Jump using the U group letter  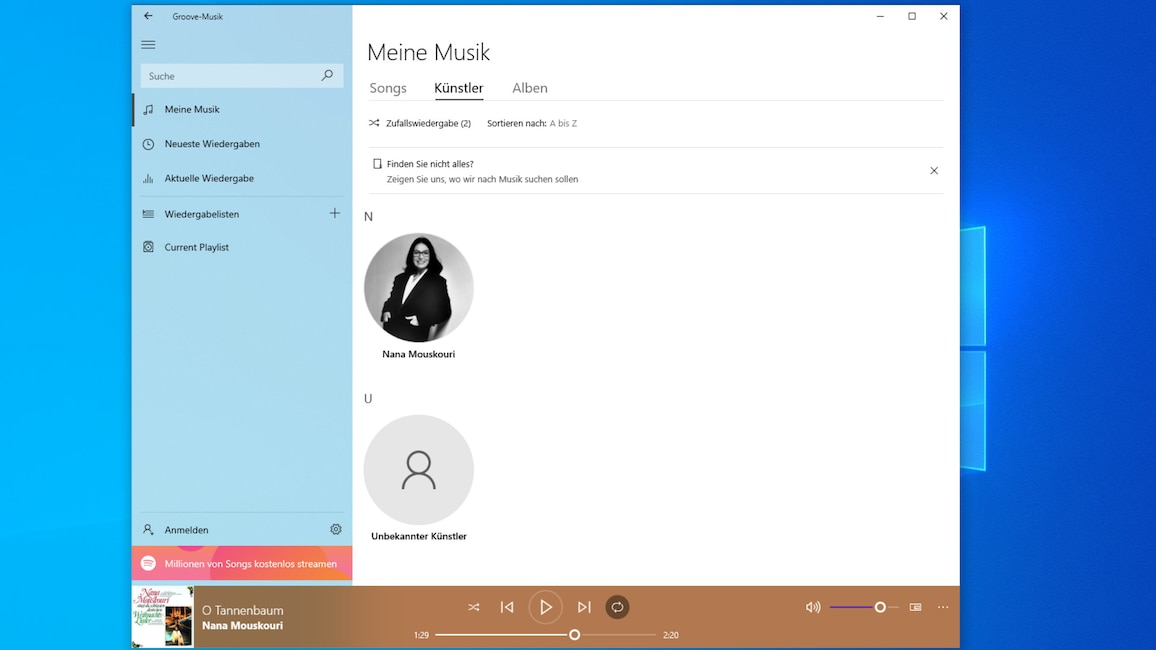coord(368,399)
